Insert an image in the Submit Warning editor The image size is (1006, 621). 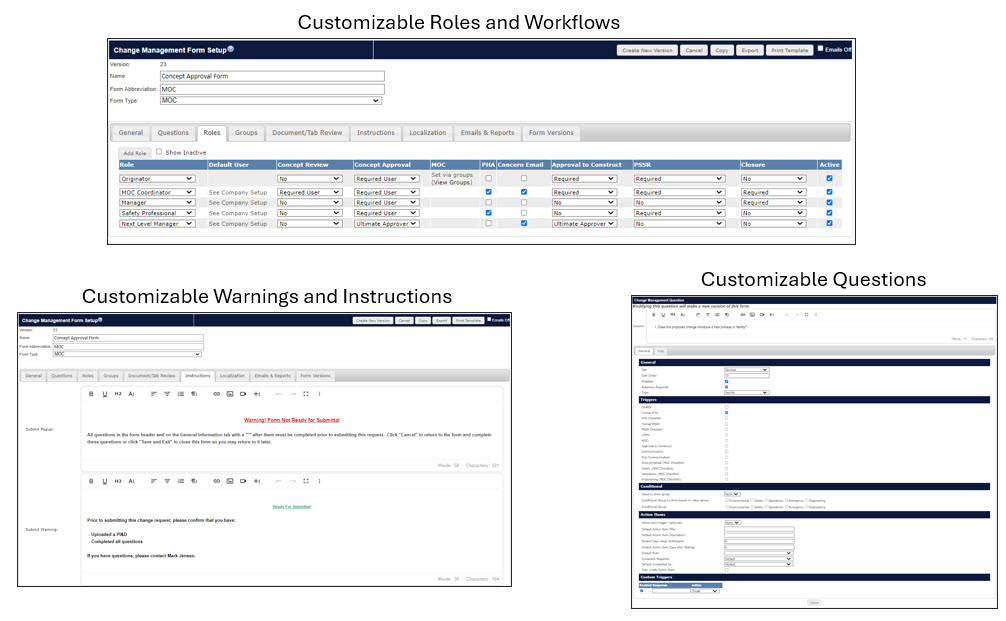230,481
